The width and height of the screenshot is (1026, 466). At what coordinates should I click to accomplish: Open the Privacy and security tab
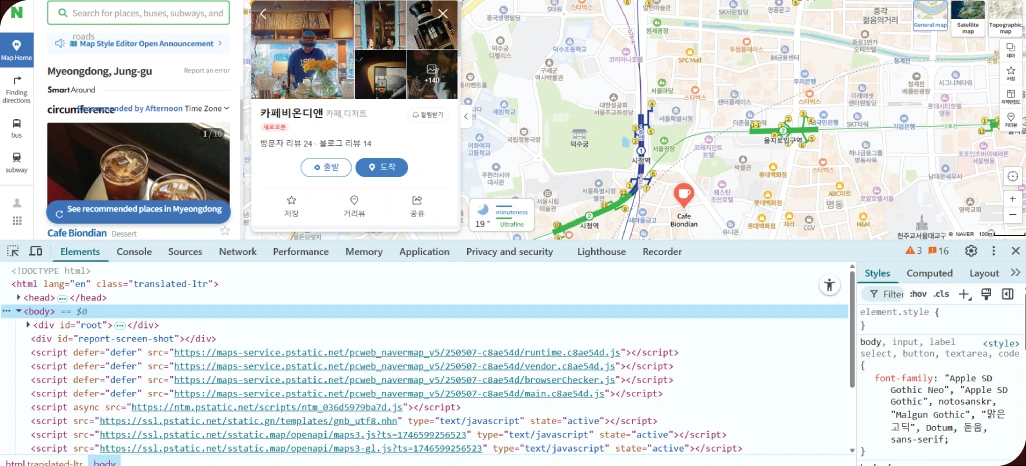pos(510,251)
